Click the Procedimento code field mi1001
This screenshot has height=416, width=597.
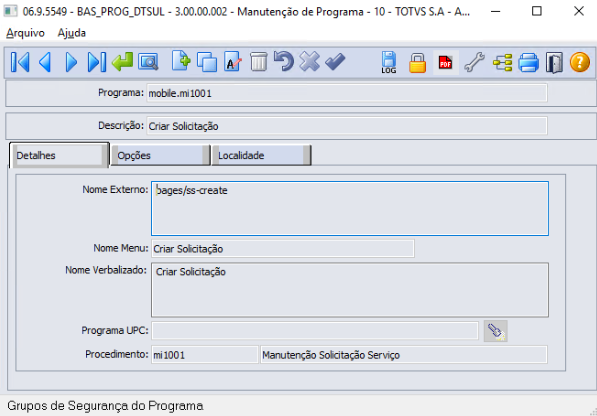click(205, 355)
